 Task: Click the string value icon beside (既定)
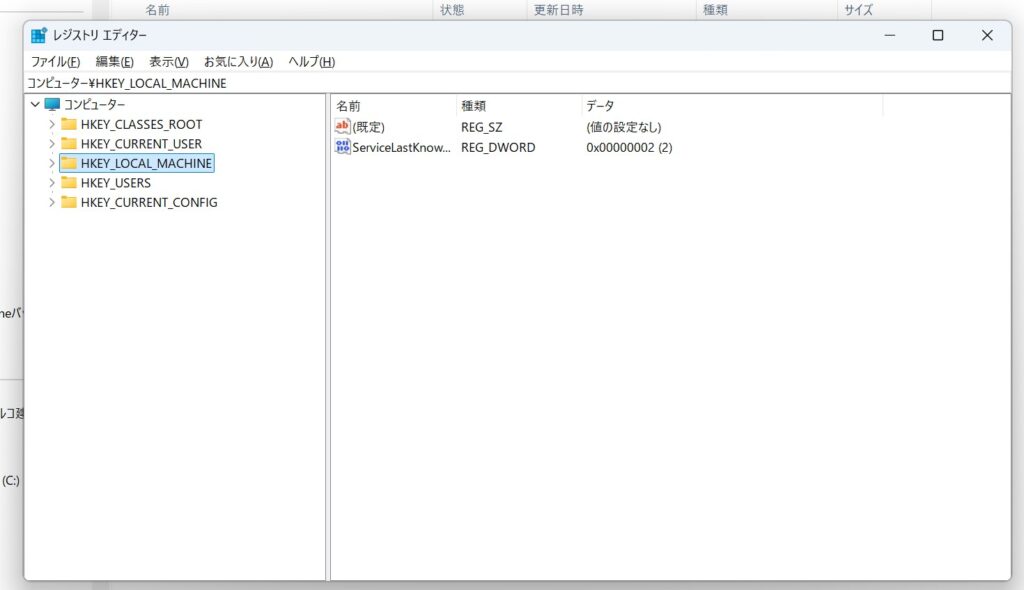tap(342, 127)
